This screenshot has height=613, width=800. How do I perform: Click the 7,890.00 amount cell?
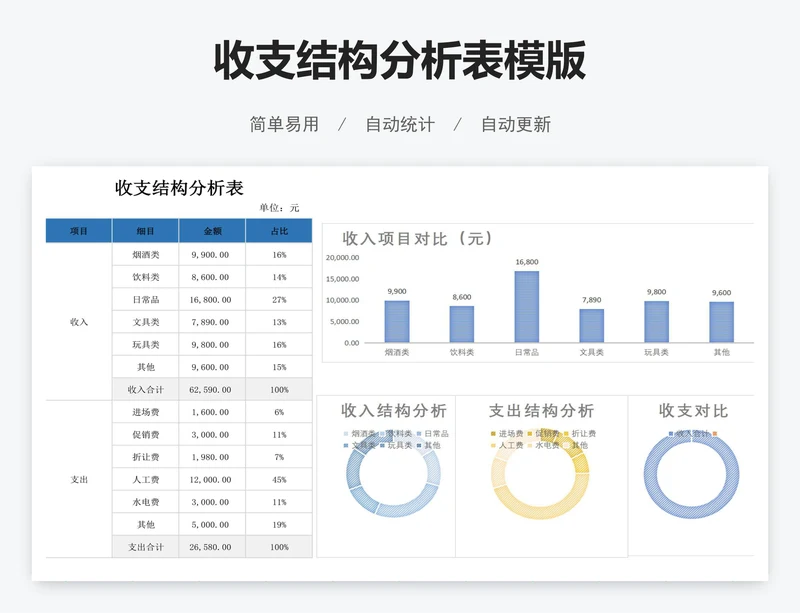[212, 322]
